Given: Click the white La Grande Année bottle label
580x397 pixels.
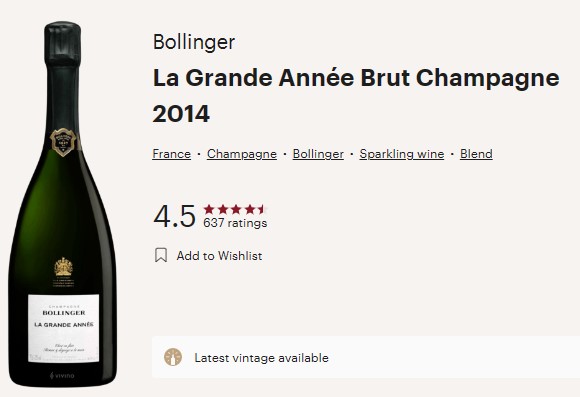Looking at the screenshot, I should pos(64,329).
